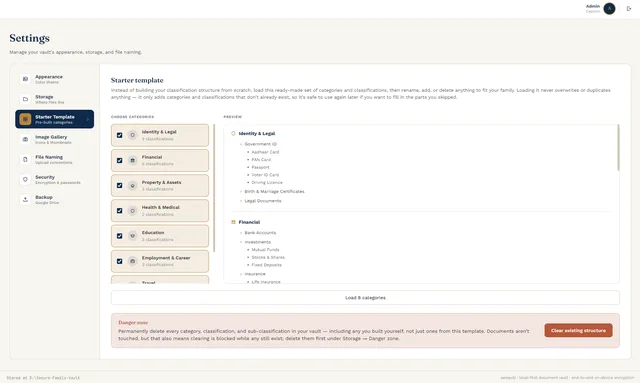Open the Image Gallery settings tab
Image resolution: width=640 pixels, height=383 pixels.
tap(55, 139)
